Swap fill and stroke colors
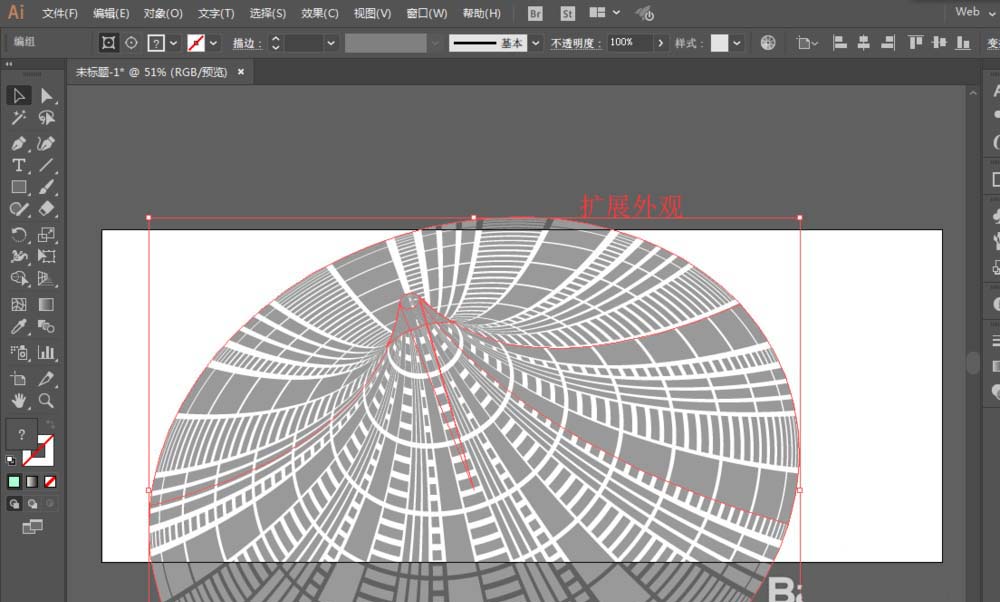The height and width of the screenshot is (602, 1000). pyautogui.click(x=50, y=425)
